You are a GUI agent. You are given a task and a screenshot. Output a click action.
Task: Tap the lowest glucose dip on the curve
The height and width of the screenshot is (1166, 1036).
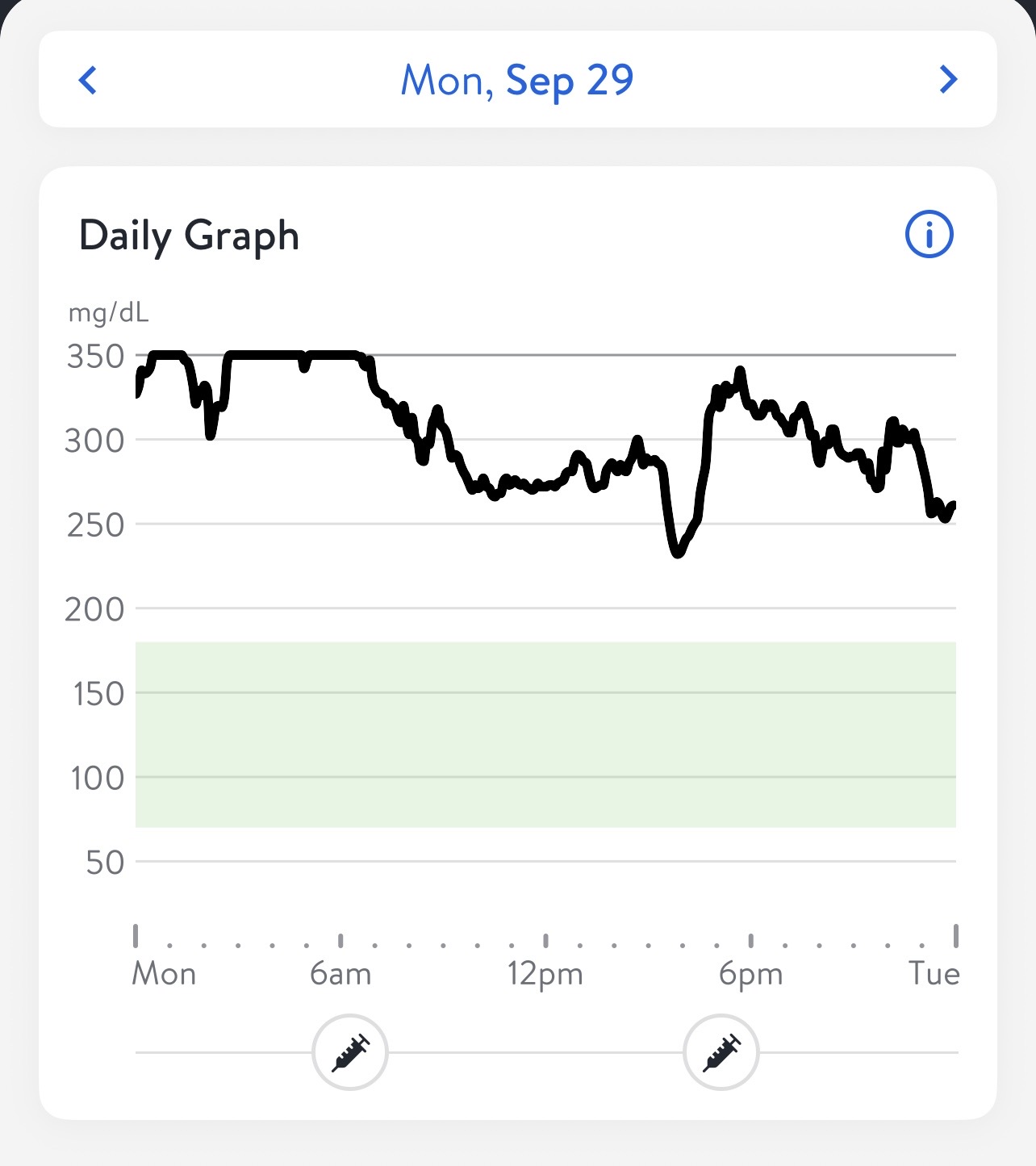(x=677, y=553)
